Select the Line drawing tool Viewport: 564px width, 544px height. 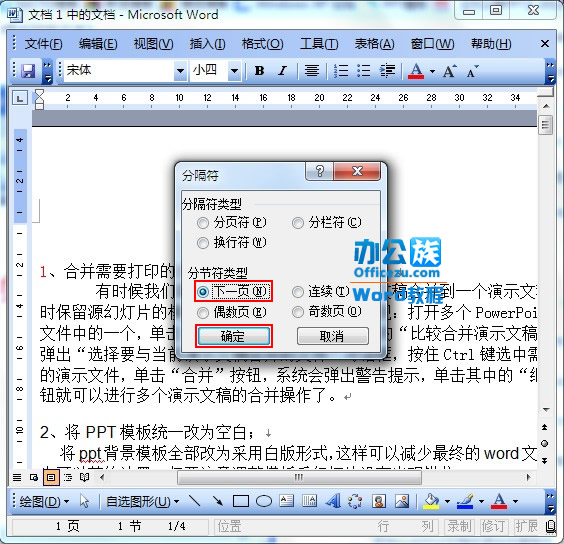(195, 501)
